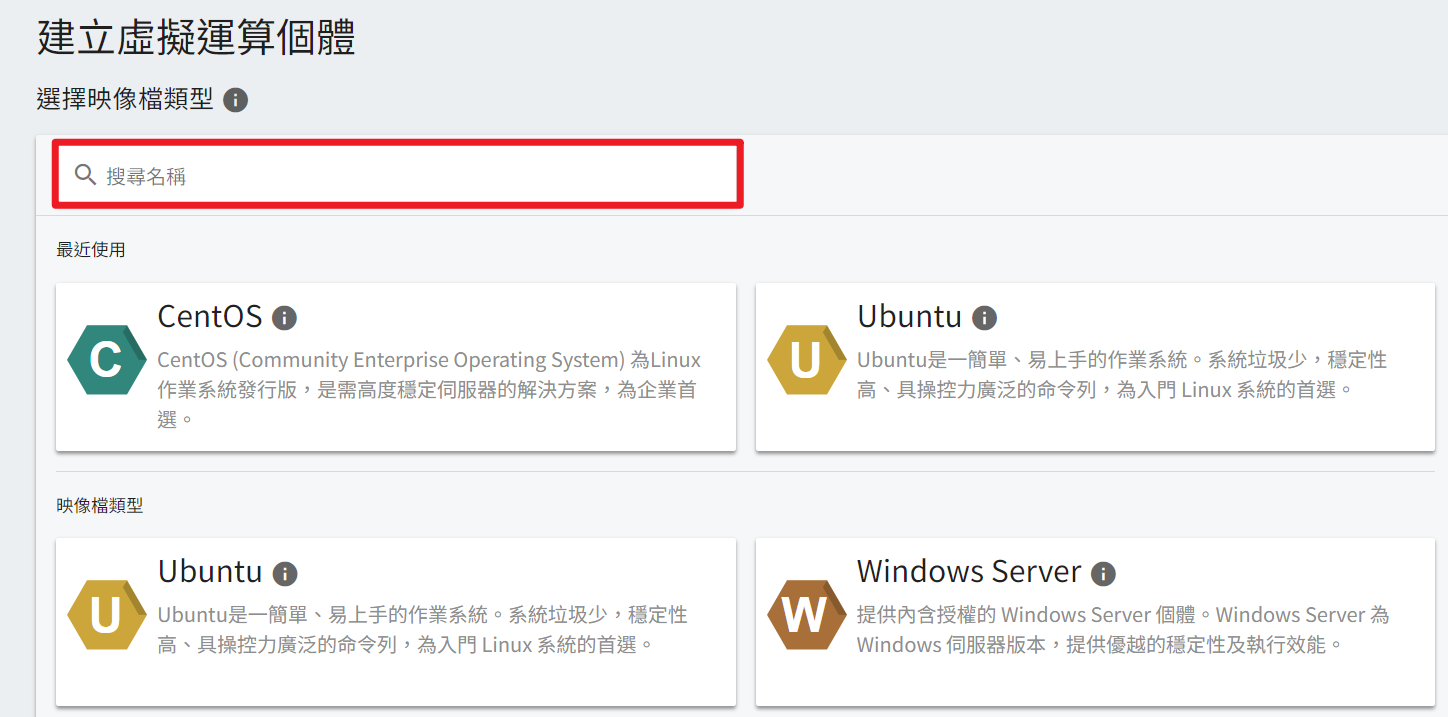Viewport: 1448px width, 717px height.
Task: Open info icon next to CentOS title
Action: click(285, 318)
